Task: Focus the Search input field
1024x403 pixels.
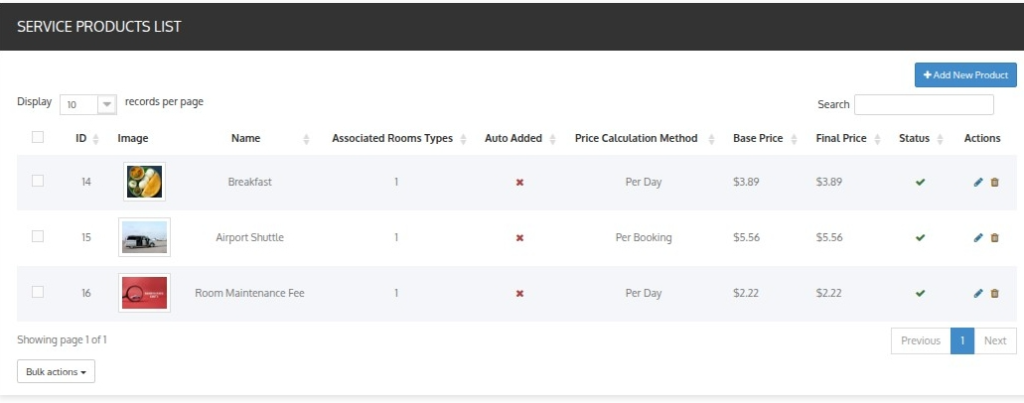Action: point(924,105)
